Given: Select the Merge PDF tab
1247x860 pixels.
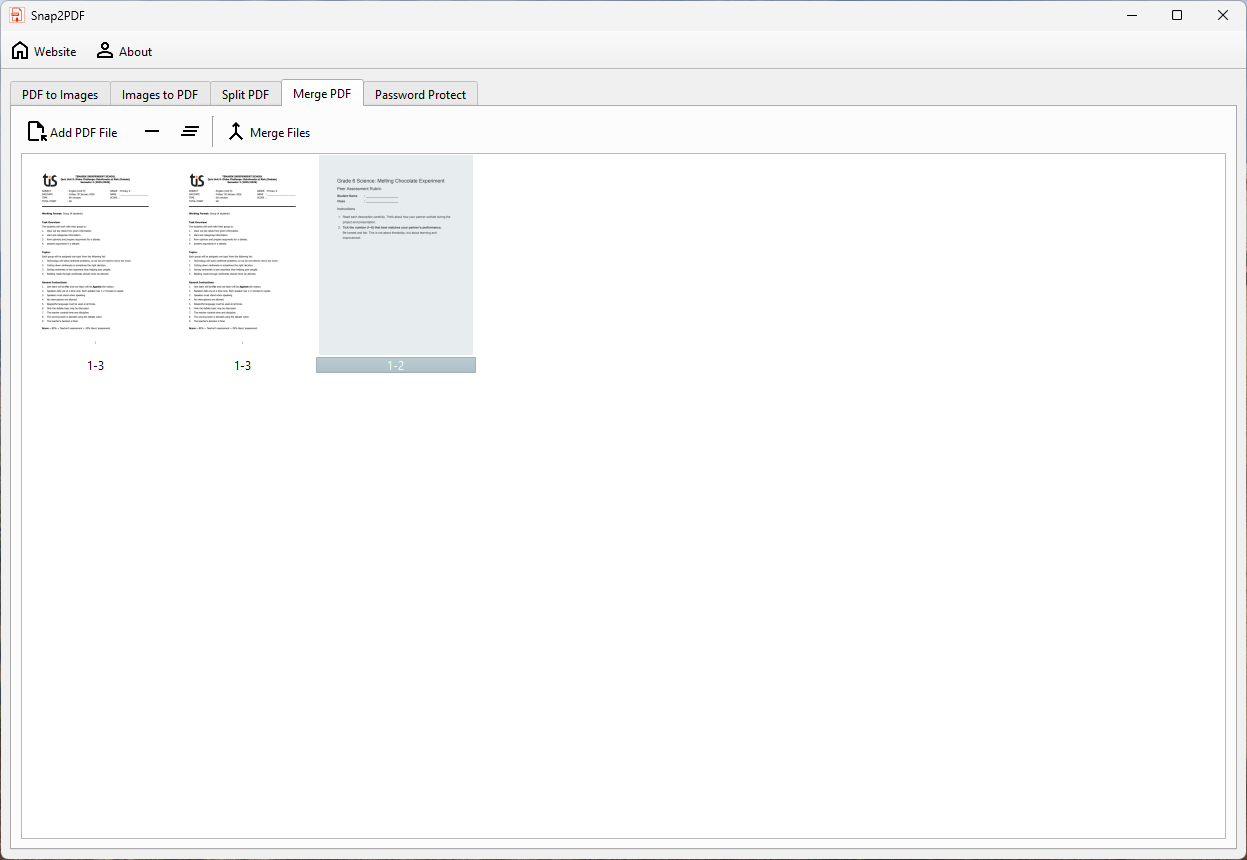Looking at the screenshot, I should pos(322,94).
